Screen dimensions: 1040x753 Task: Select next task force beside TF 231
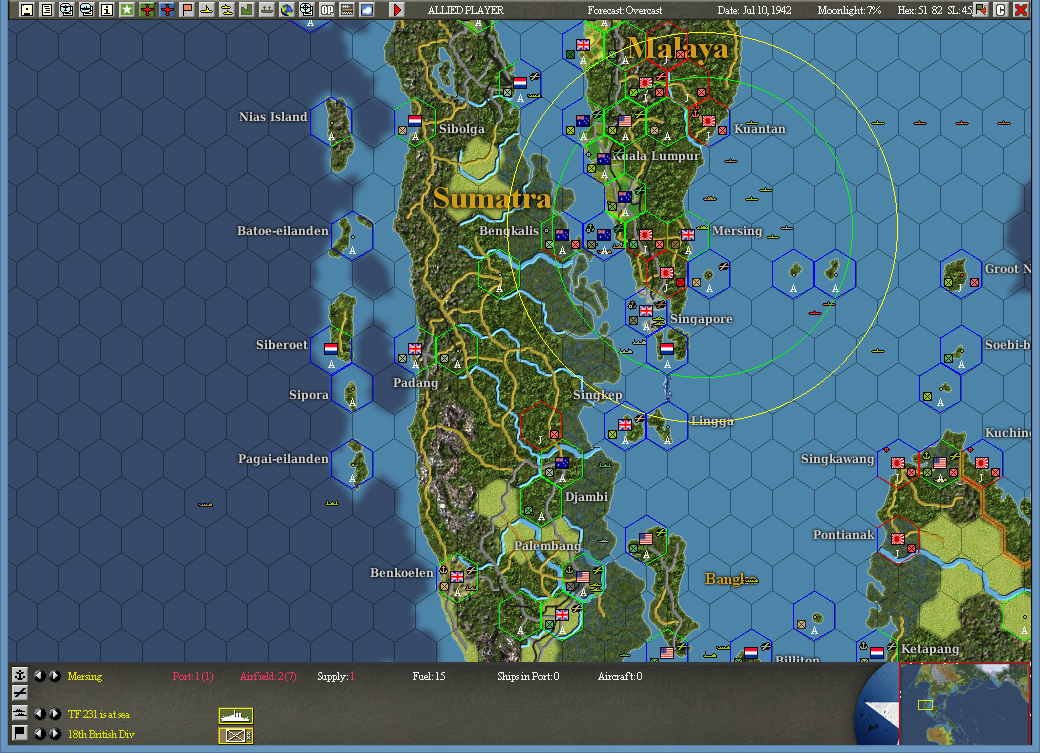click(55, 714)
